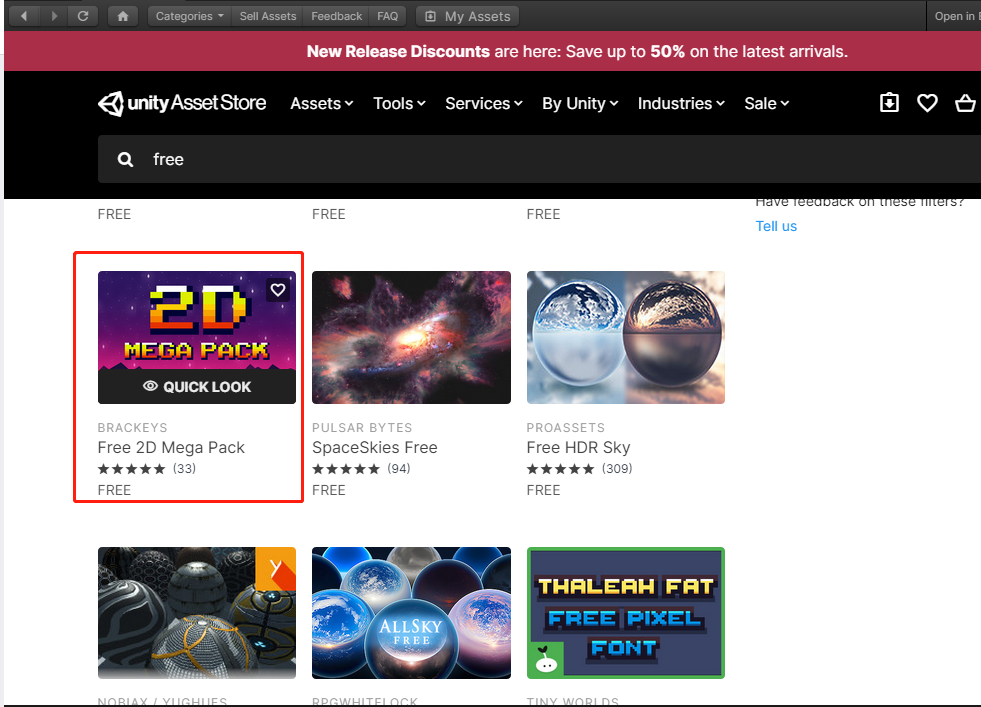Open the metallic spheres Yughues thumbnail
The image size is (981, 707).
click(197, 613)
